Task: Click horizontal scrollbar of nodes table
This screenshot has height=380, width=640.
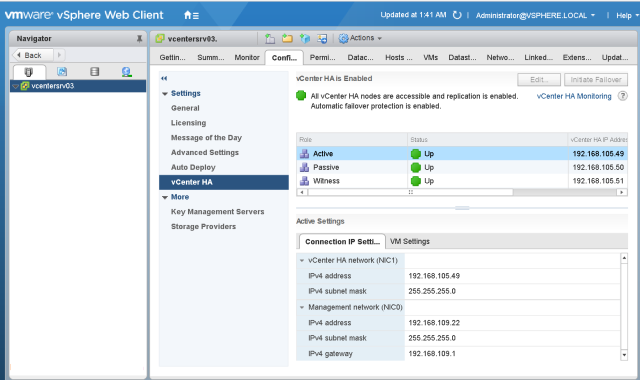Action: tap(410, 192)
